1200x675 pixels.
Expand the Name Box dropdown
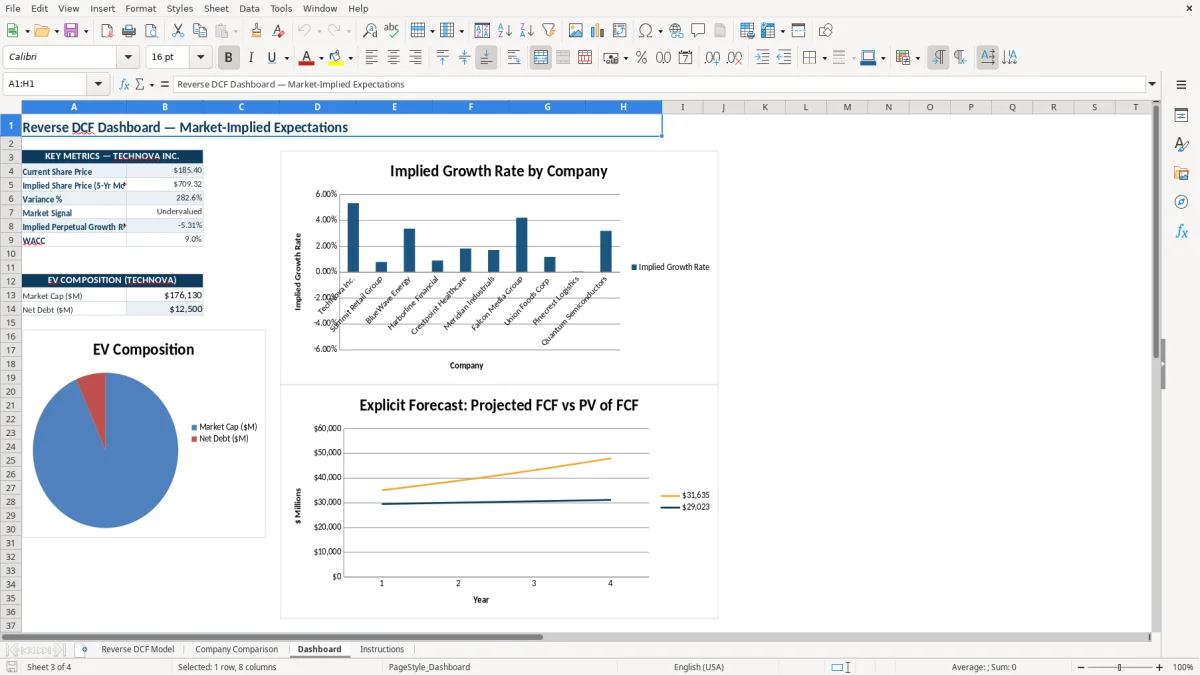(98, 84)
